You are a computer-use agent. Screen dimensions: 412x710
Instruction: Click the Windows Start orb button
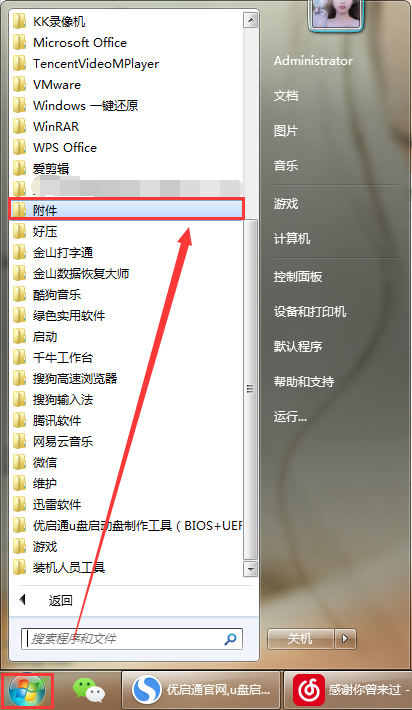click(x=27, y=691)
